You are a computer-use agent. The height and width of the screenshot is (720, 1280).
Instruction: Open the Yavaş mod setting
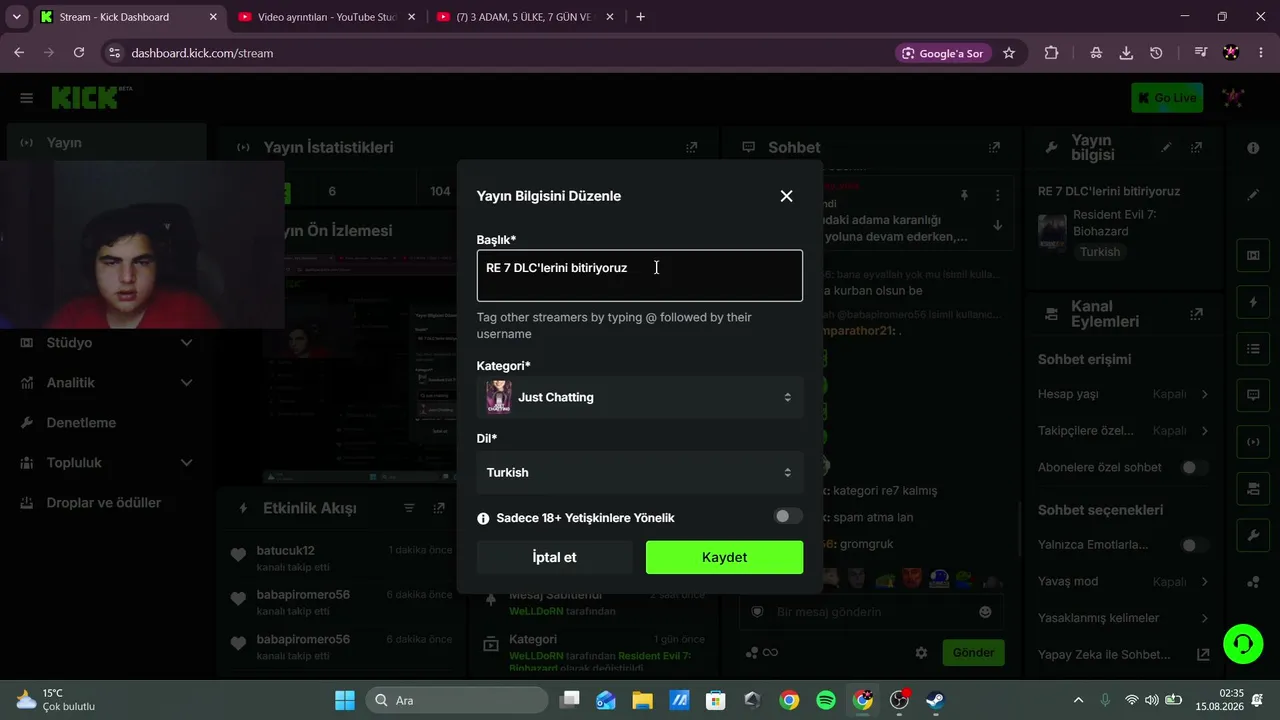point(1124,582)
